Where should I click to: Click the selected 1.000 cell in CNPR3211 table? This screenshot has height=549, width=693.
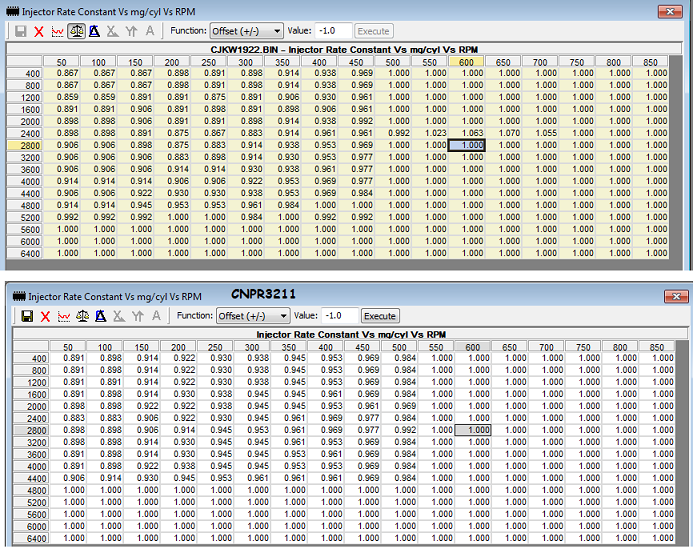pos(473,430)
